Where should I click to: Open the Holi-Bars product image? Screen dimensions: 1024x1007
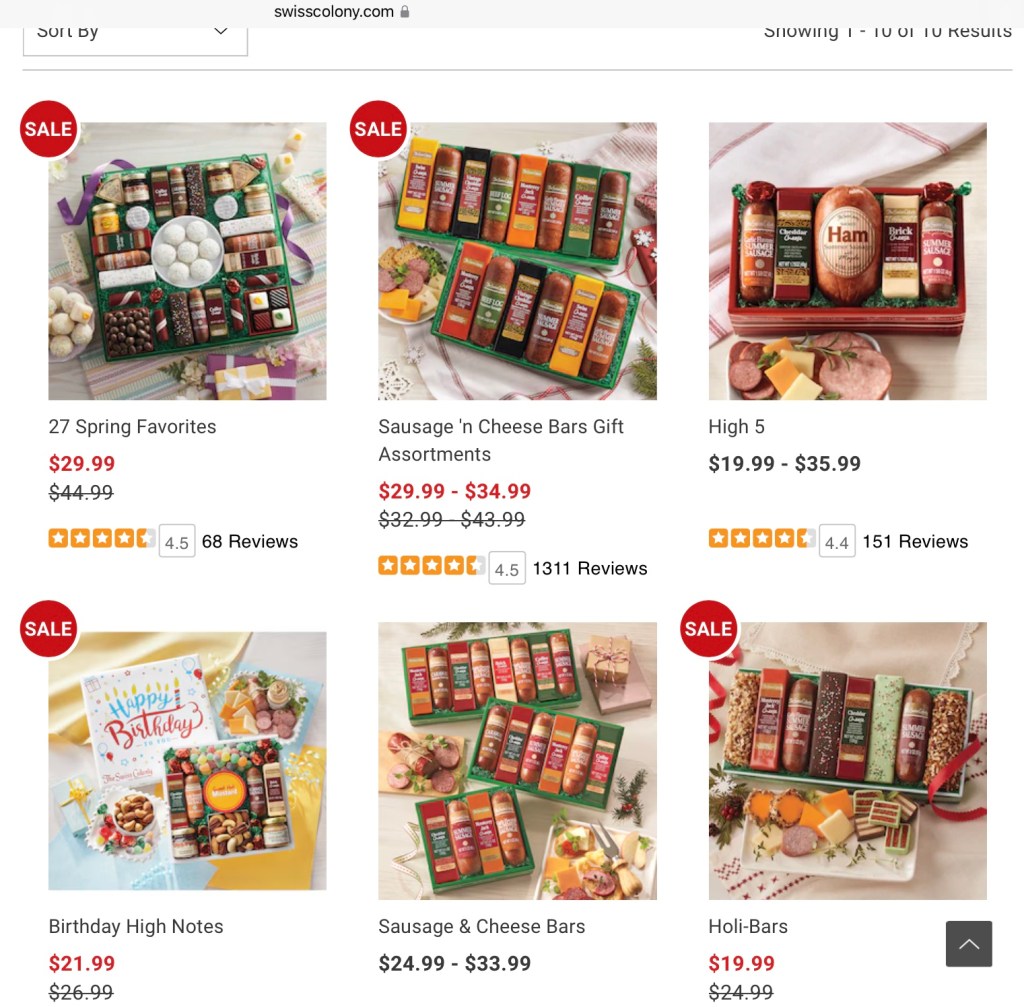(x=848, y=761)
